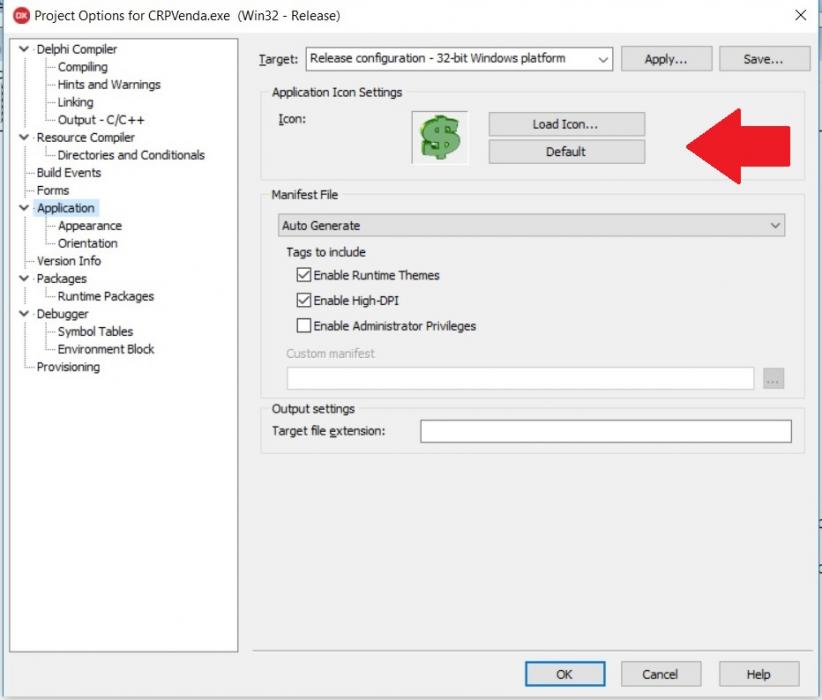Click the Save... button
The width and height of the screenshot is (822, 700).
[x=764, y=59]
